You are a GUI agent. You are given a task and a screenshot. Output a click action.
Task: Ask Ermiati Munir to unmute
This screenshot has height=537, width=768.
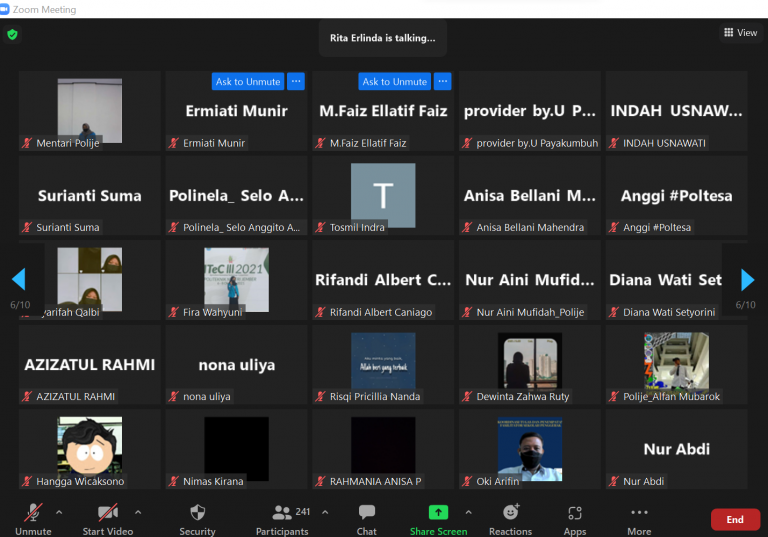pos(248,81)
